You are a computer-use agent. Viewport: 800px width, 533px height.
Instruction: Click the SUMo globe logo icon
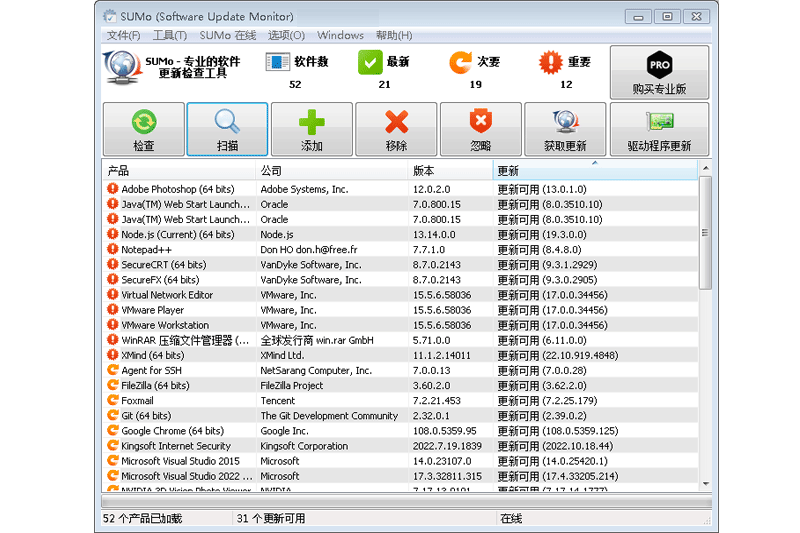[122, 67]
